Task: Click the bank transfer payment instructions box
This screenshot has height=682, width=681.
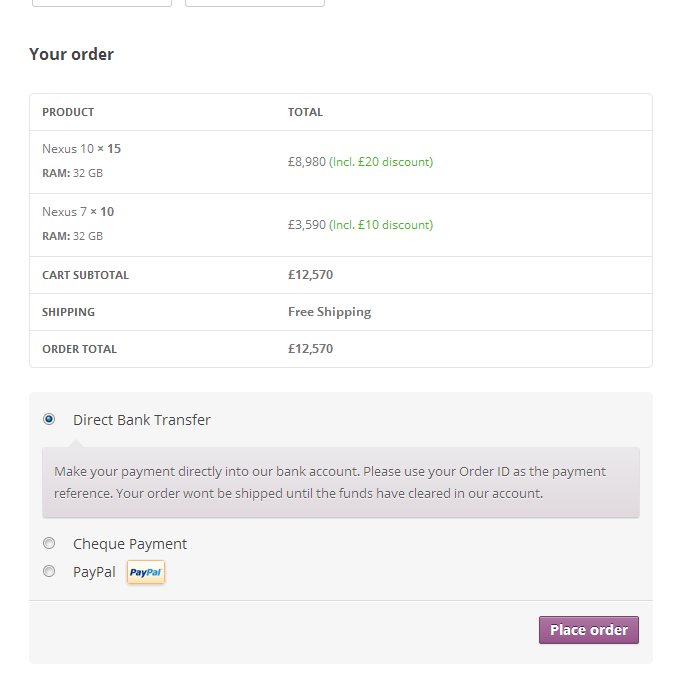Action: pyautogui.click(x=341, y=482)
